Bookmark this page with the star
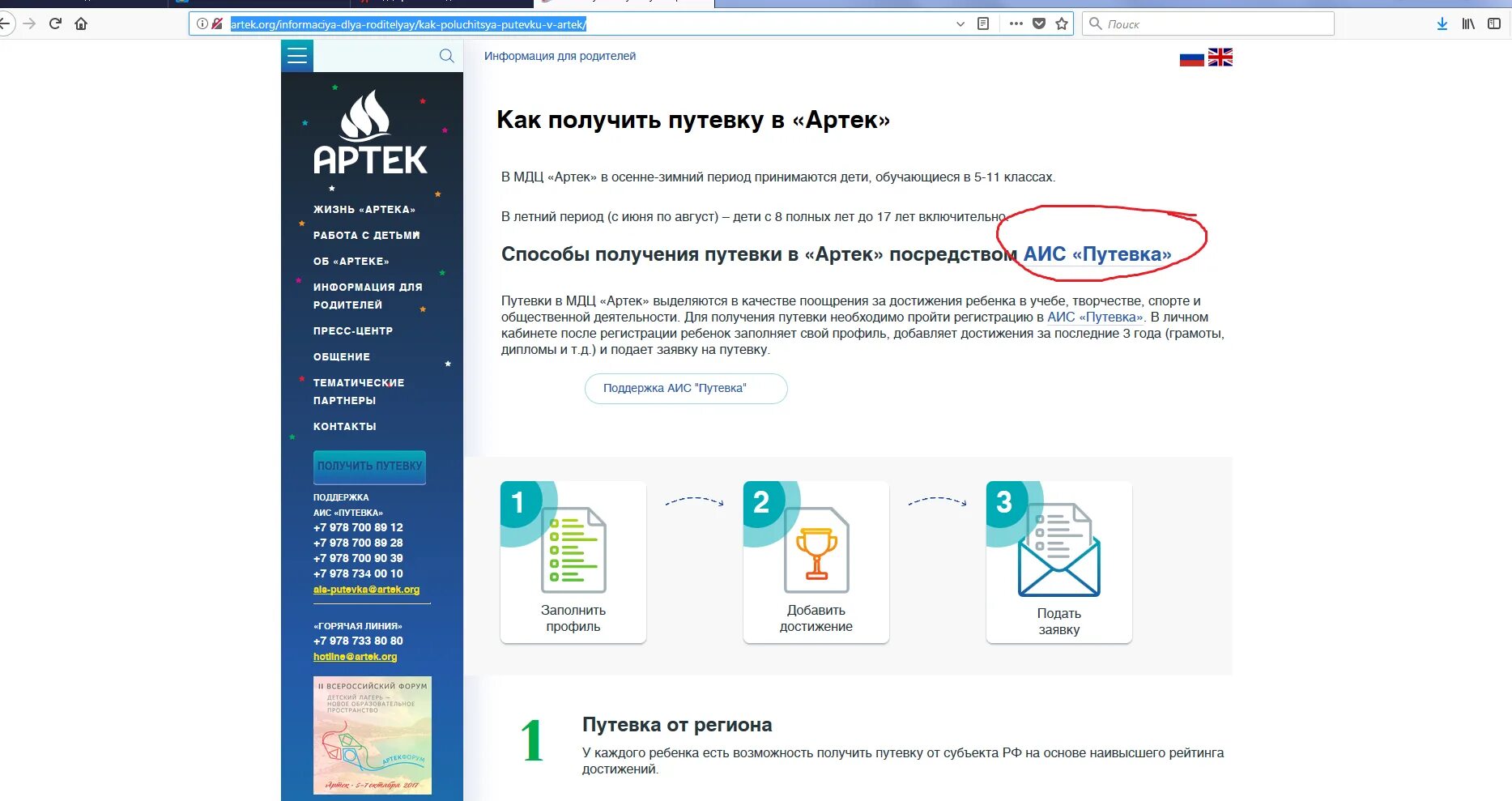 (x=1062, y=24)
